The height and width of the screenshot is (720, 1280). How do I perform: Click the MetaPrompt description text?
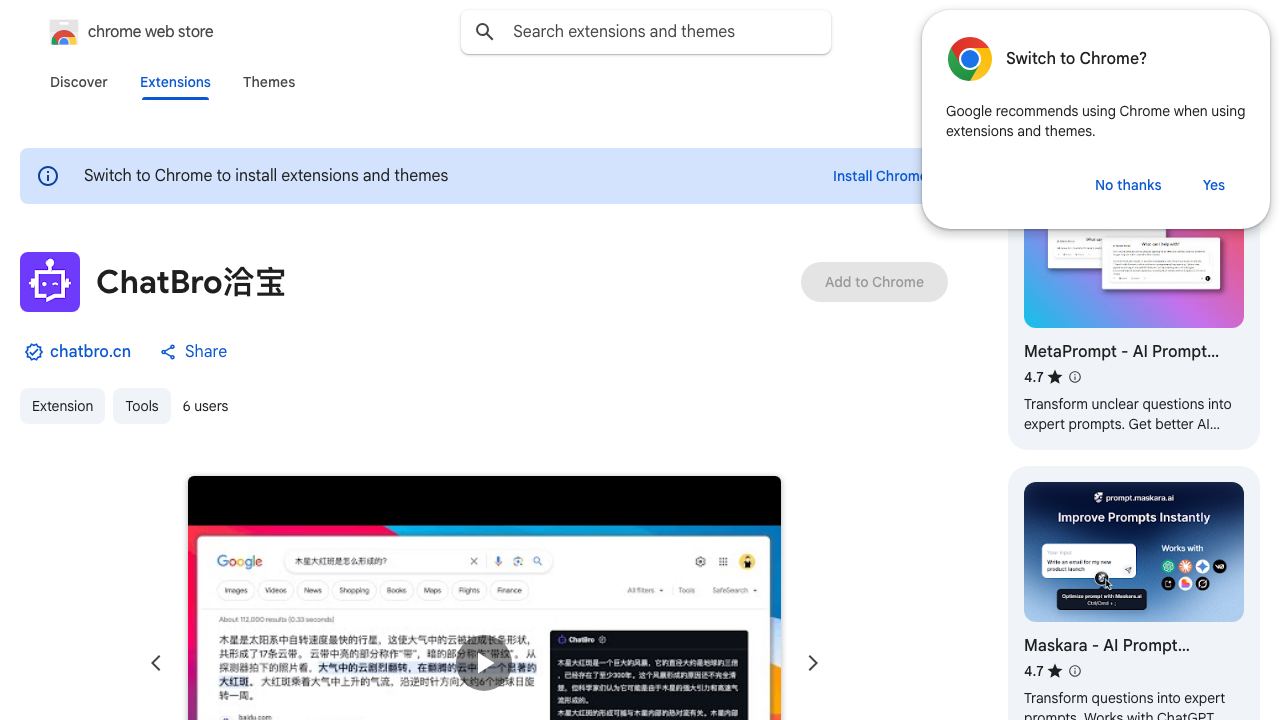pos(1128,414)
